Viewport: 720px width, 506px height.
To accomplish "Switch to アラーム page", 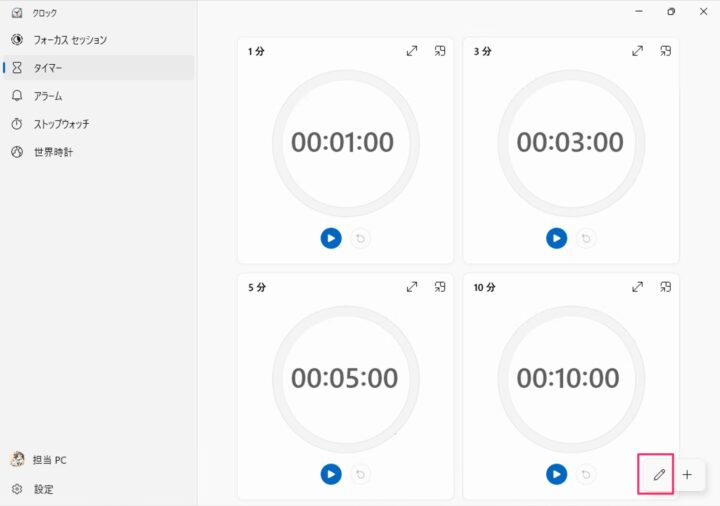I will pyautogui.click(x=48, y=96).
